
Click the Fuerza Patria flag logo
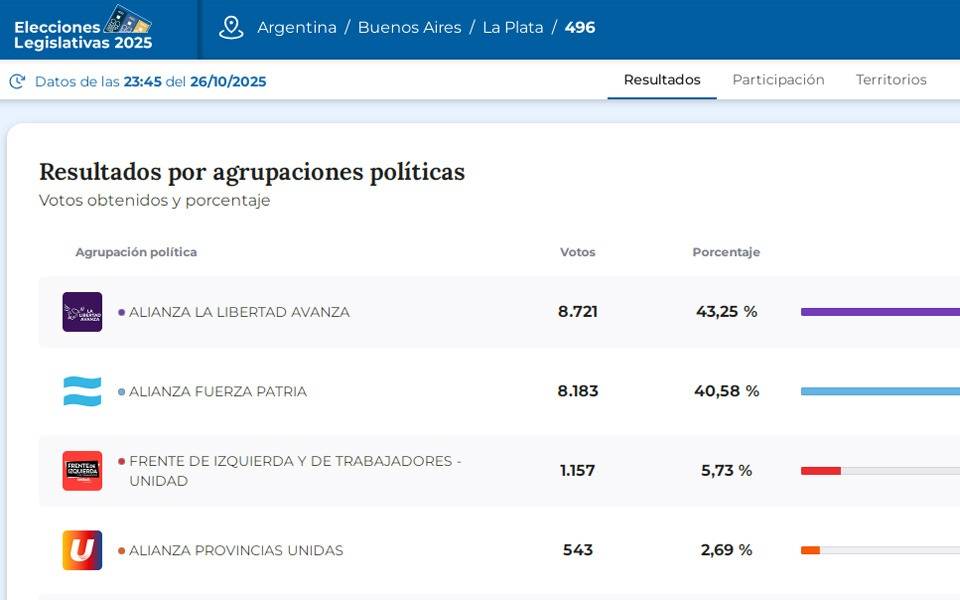click(x=82, y=391)
